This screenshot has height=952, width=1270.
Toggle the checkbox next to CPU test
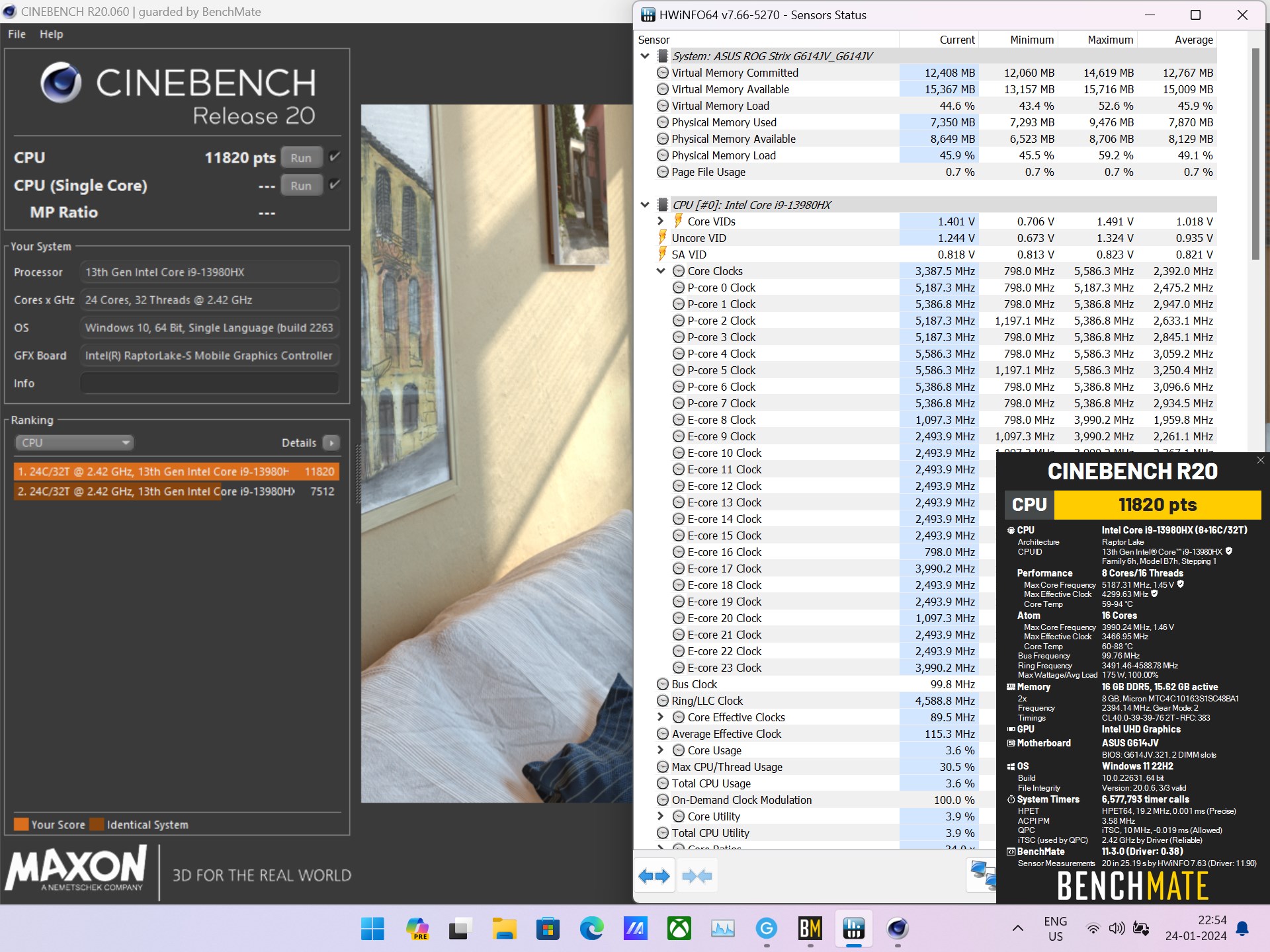tap(335, 157)
